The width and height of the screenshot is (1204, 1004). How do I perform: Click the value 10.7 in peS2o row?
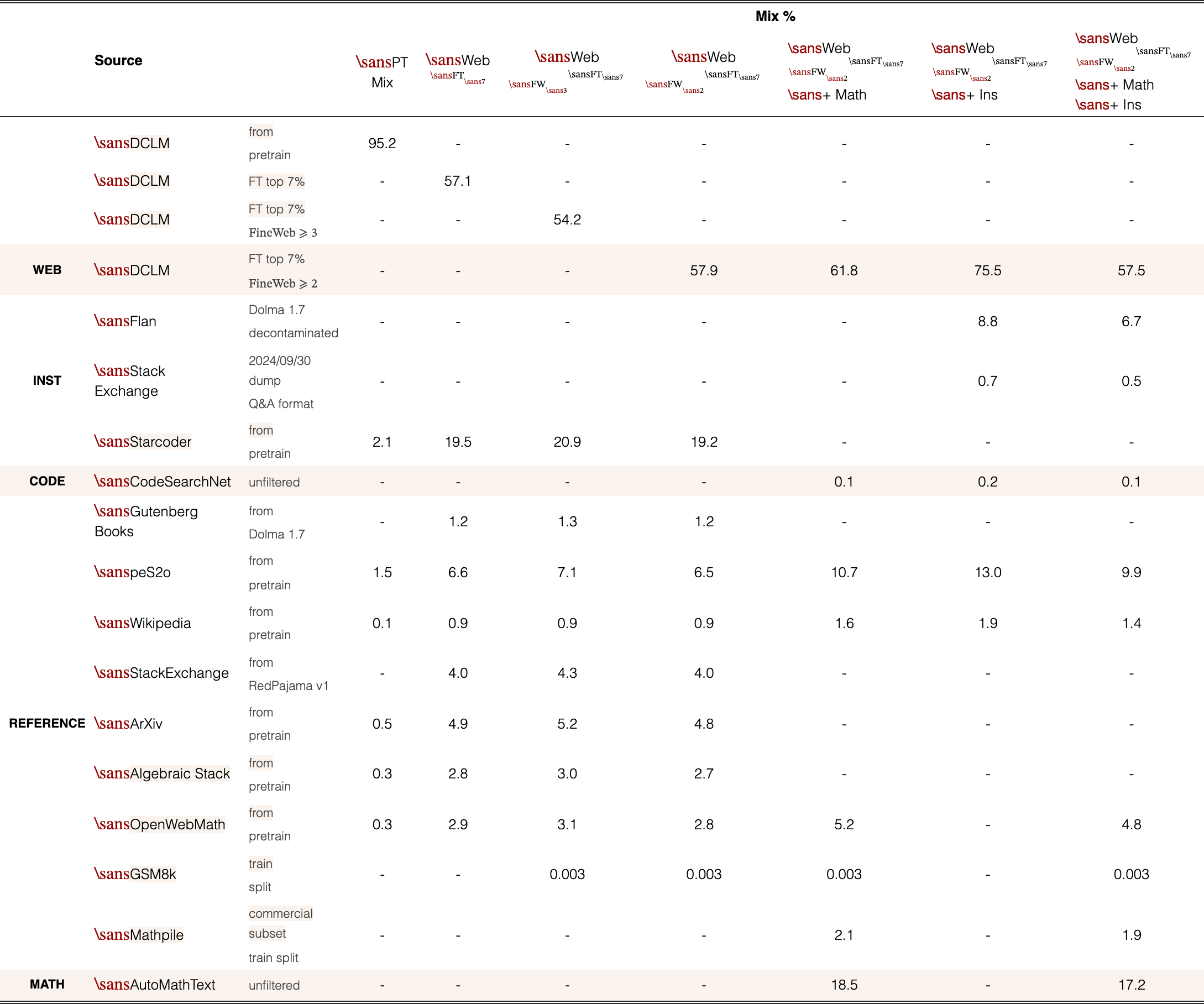pyautogui.click(x=844, y=572)
